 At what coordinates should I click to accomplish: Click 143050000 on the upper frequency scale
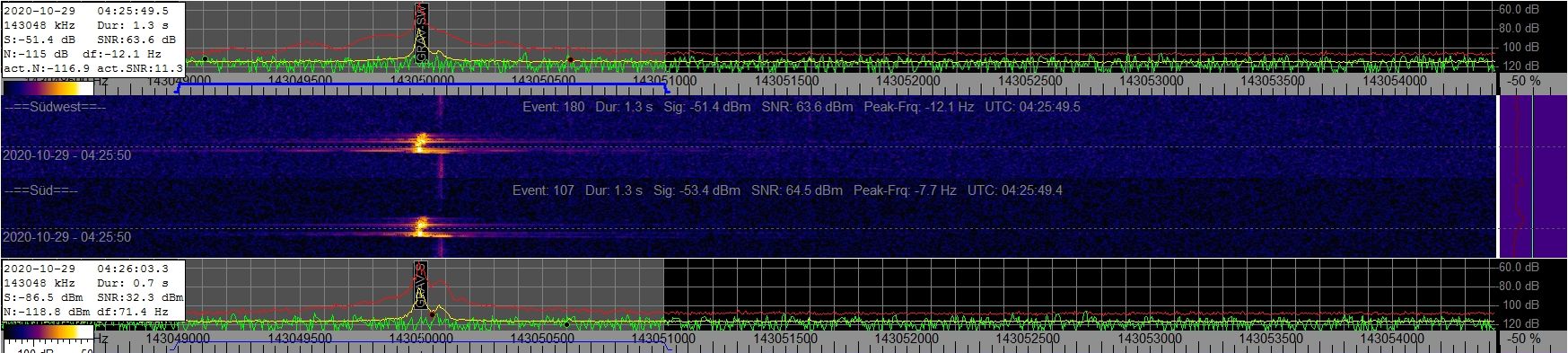421,81
